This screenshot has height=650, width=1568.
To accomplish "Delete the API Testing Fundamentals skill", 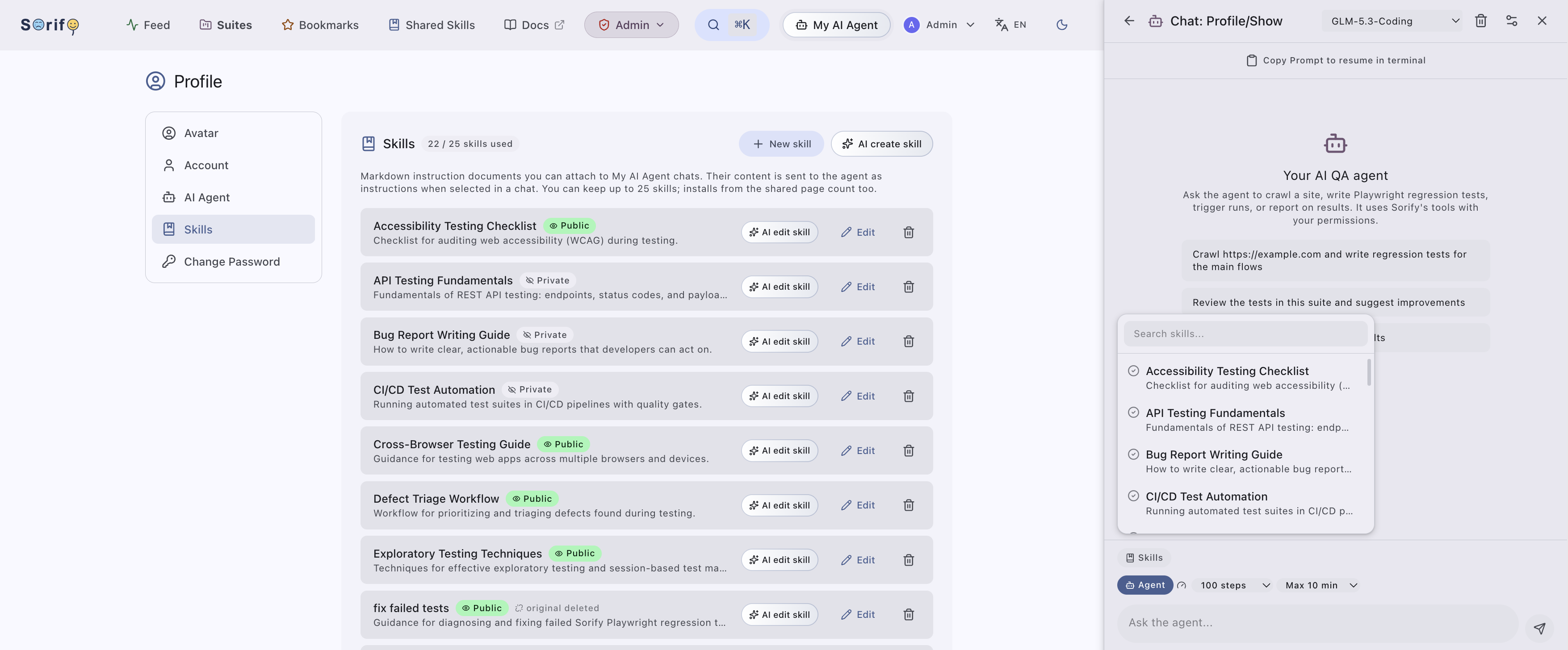I will click(x=908, y=287).
